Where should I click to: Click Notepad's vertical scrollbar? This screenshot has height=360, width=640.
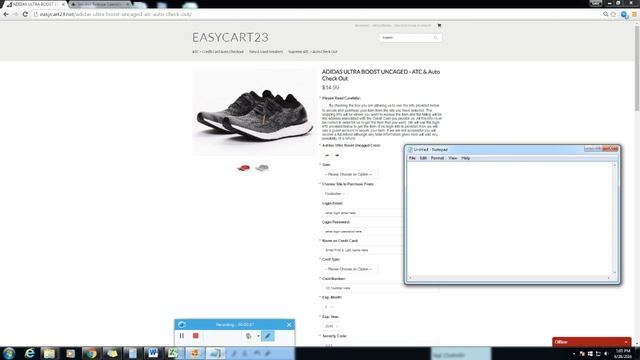614,218
